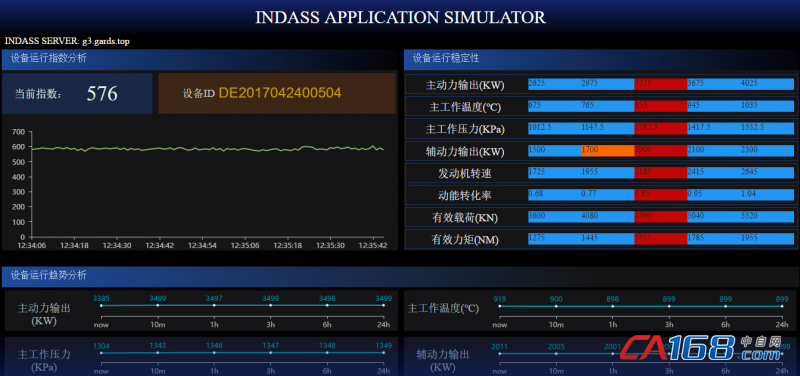Click the 主工作压力 (KPa) trend chart label
The width and height of the screenshot is (800, 376).
tap(44, 360)
